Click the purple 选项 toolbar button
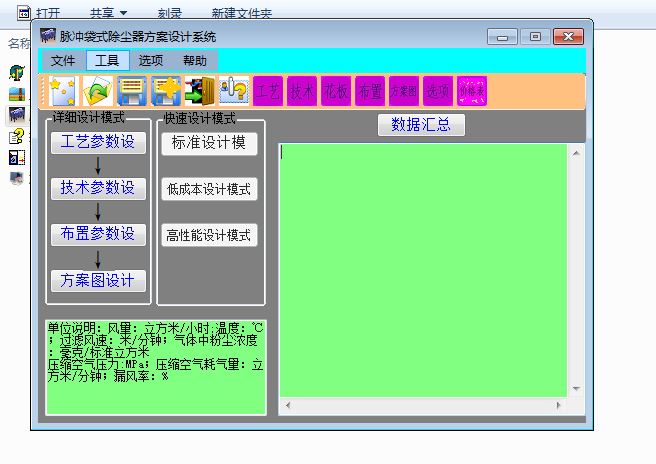Image resolution: width=656 pixels, height=464 pixels. click(438, 91)
